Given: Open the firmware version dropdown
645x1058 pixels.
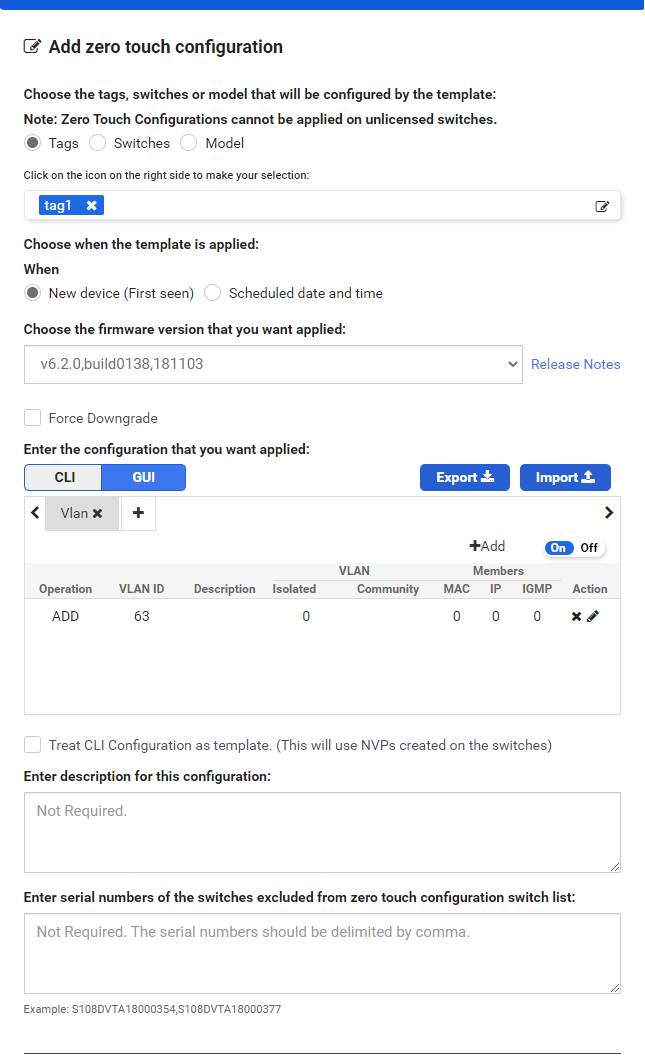Looking at the screenshot, I should (273, 364).
